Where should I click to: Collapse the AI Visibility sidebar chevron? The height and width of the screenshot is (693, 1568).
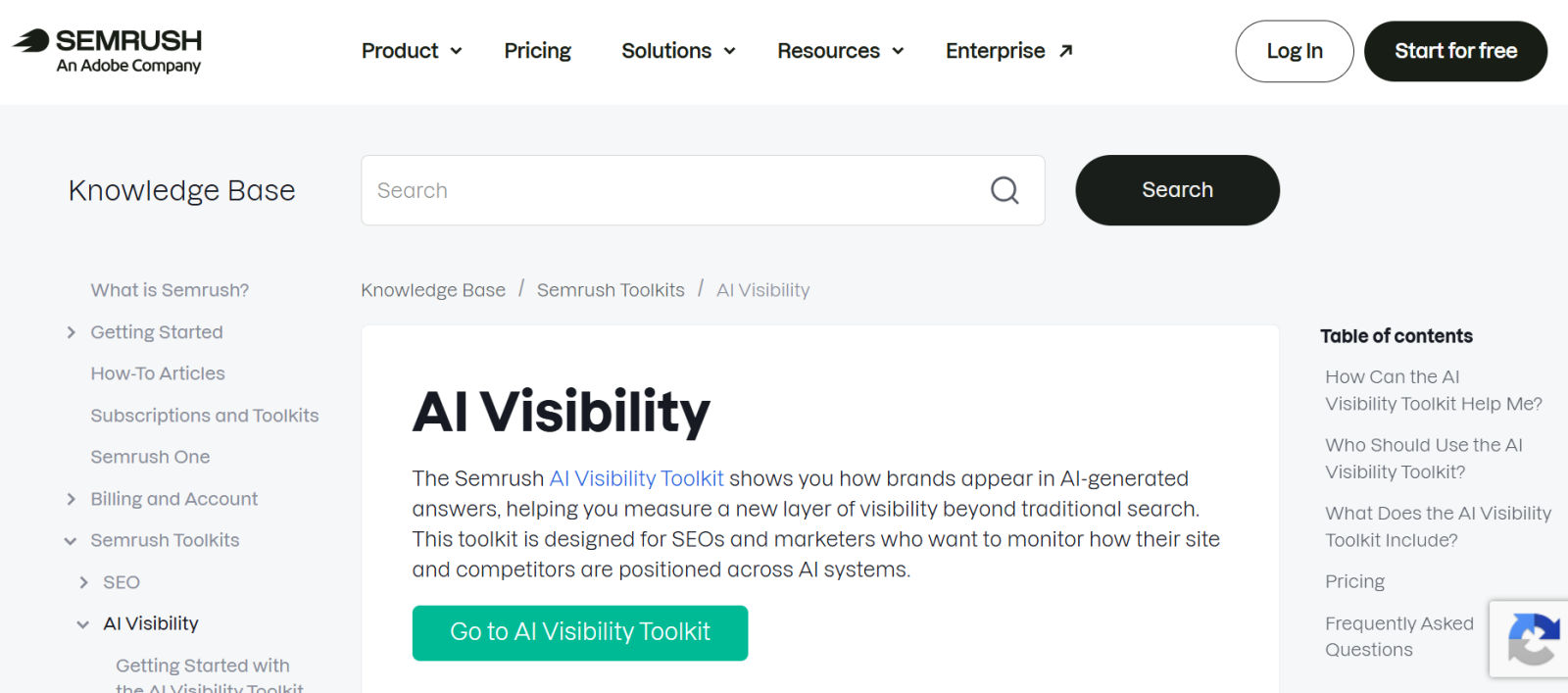coord(83,624)
